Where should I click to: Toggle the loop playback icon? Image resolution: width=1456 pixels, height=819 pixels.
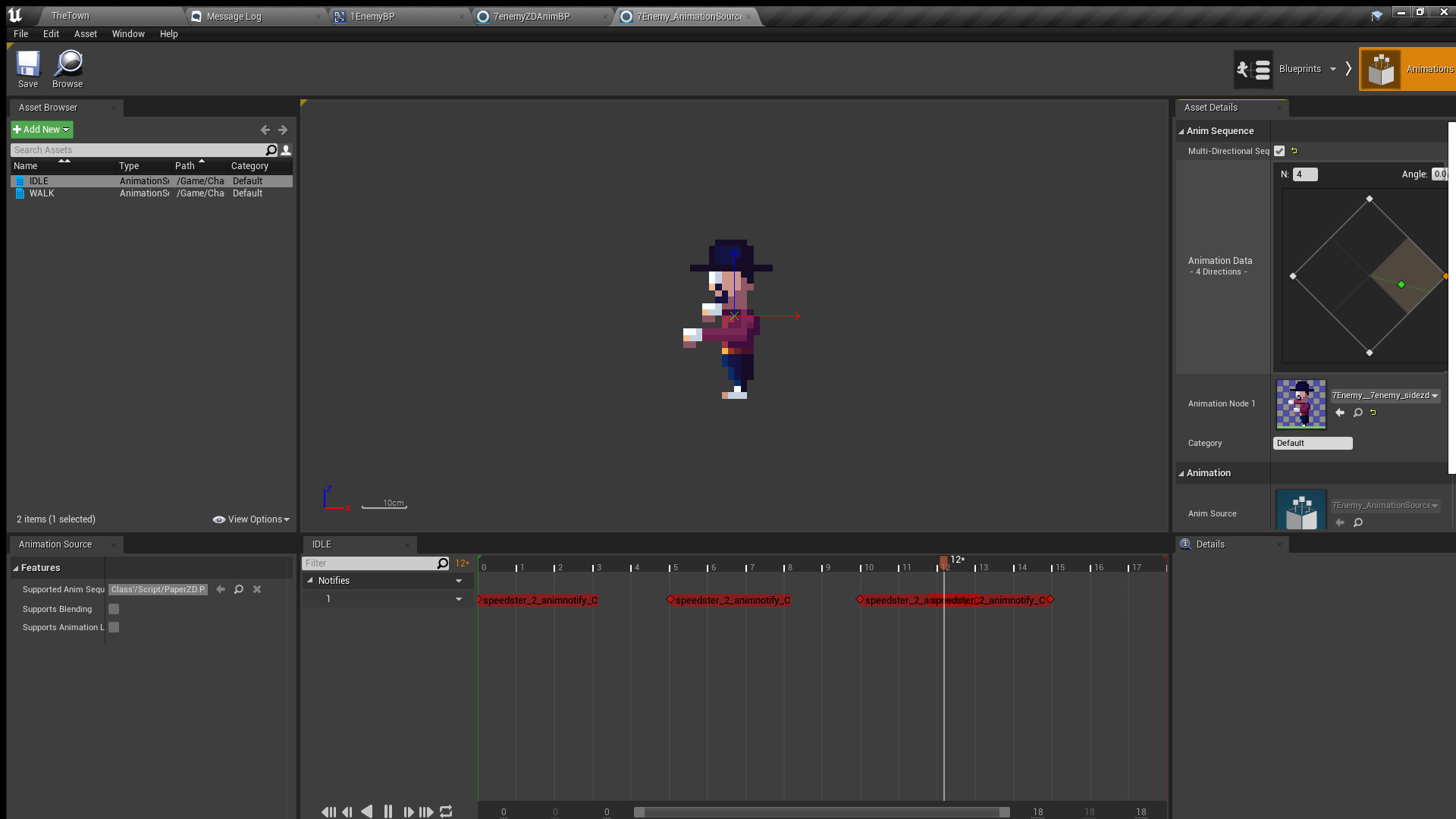[446, 811]
